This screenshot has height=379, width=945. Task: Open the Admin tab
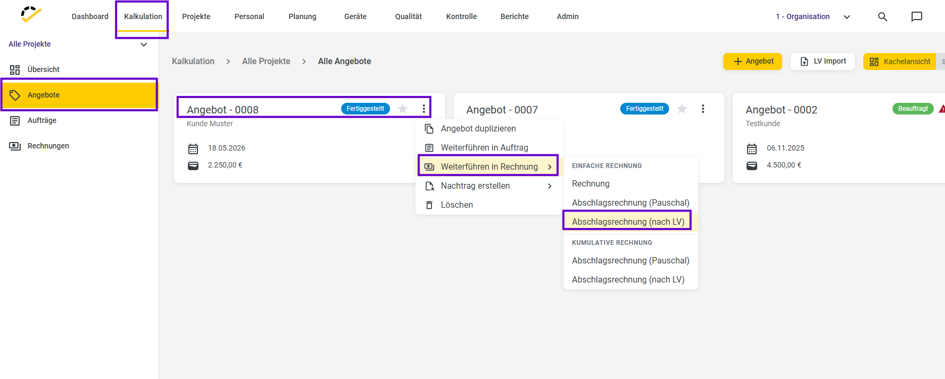pyautogui.click(x=567, y=17)
